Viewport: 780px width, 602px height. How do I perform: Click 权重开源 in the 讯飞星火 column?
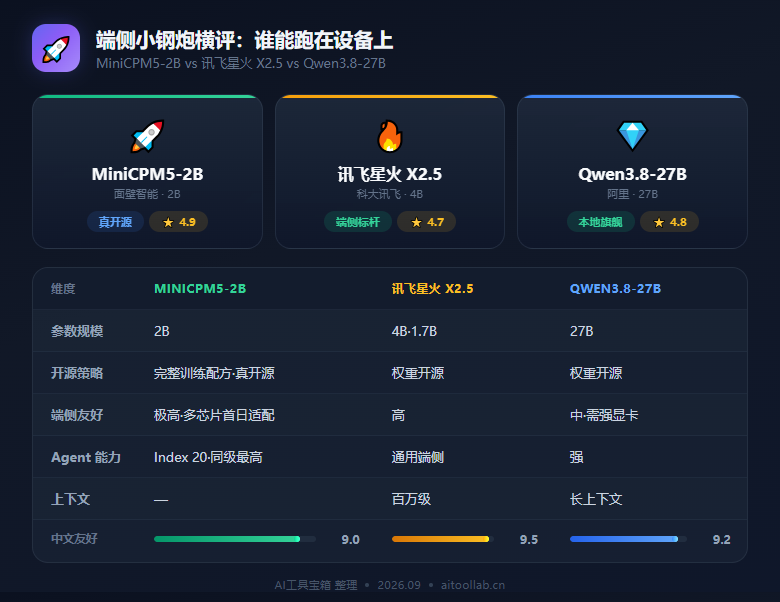tap(418, 373)
